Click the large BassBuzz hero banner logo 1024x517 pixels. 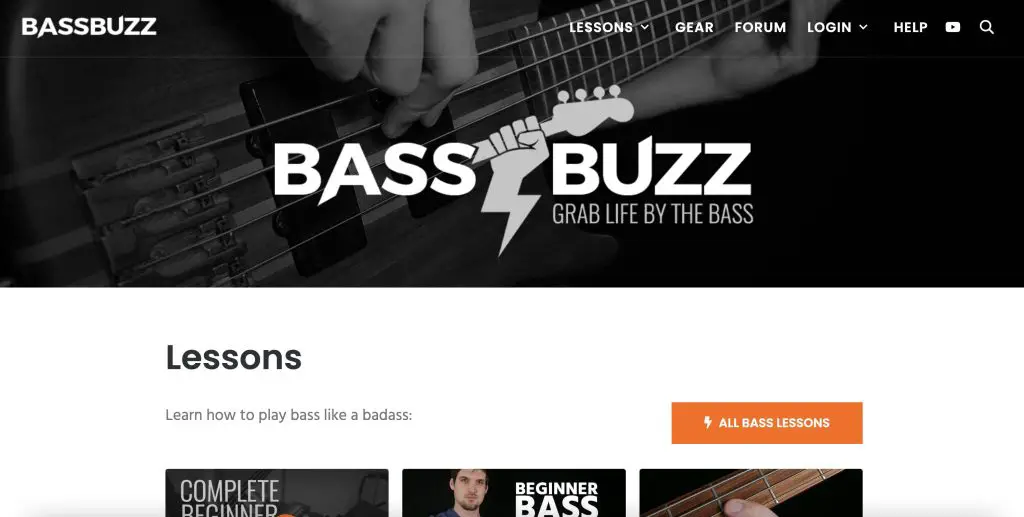point(513,170)
